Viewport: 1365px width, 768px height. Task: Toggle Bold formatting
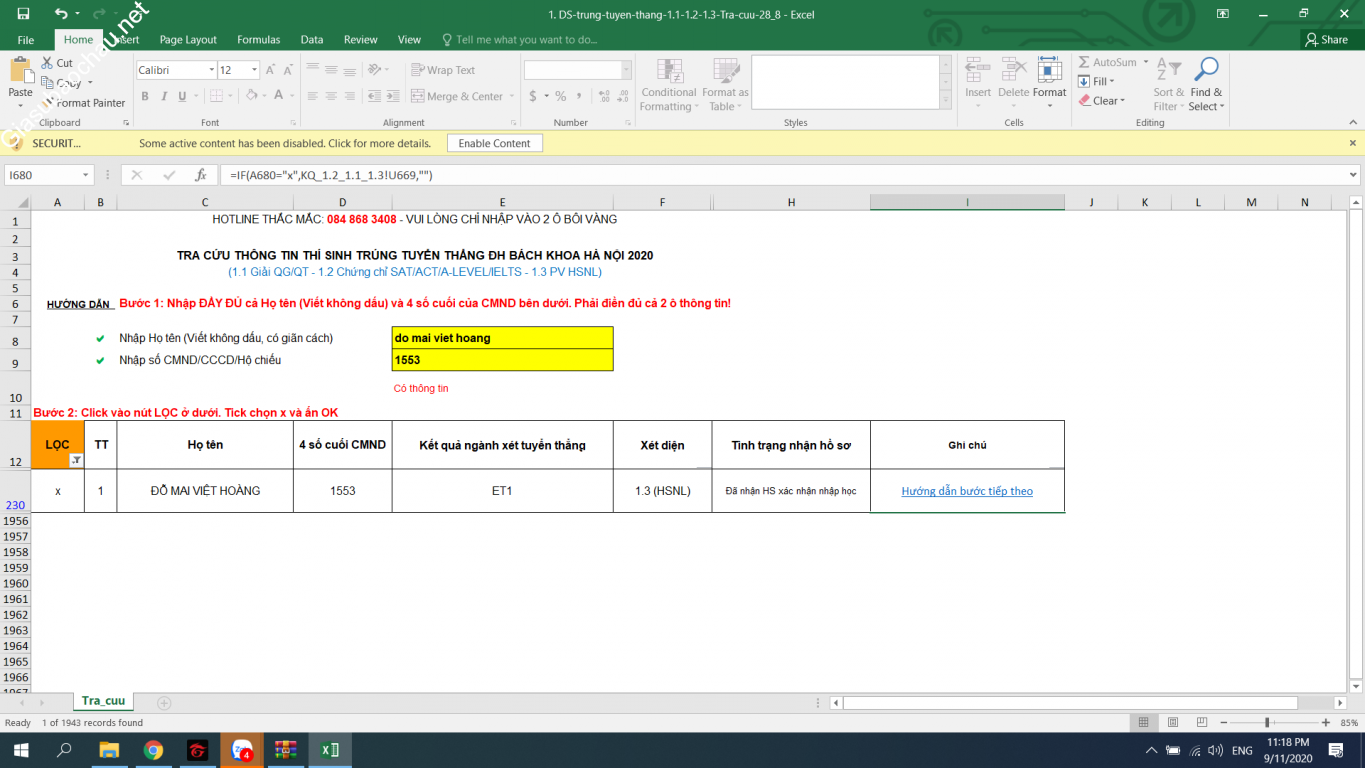tap(145, 97)
